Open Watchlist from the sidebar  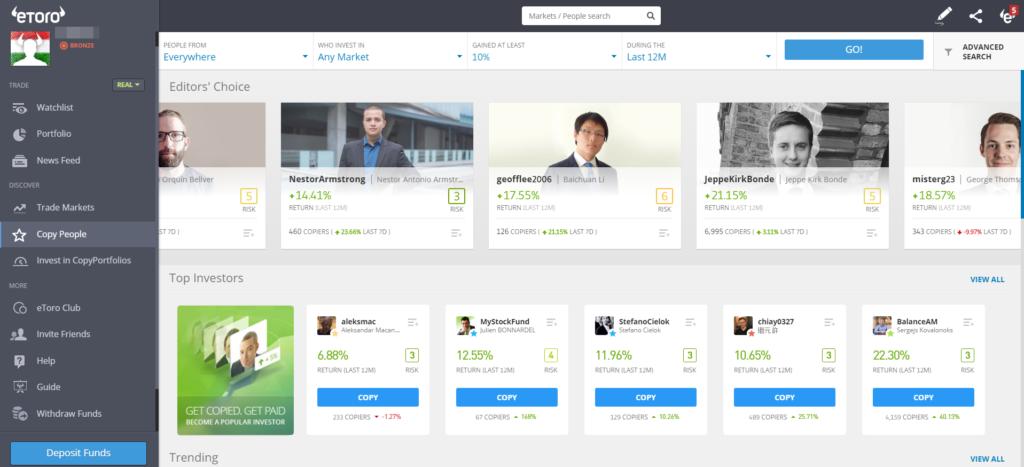click(56, 107)
